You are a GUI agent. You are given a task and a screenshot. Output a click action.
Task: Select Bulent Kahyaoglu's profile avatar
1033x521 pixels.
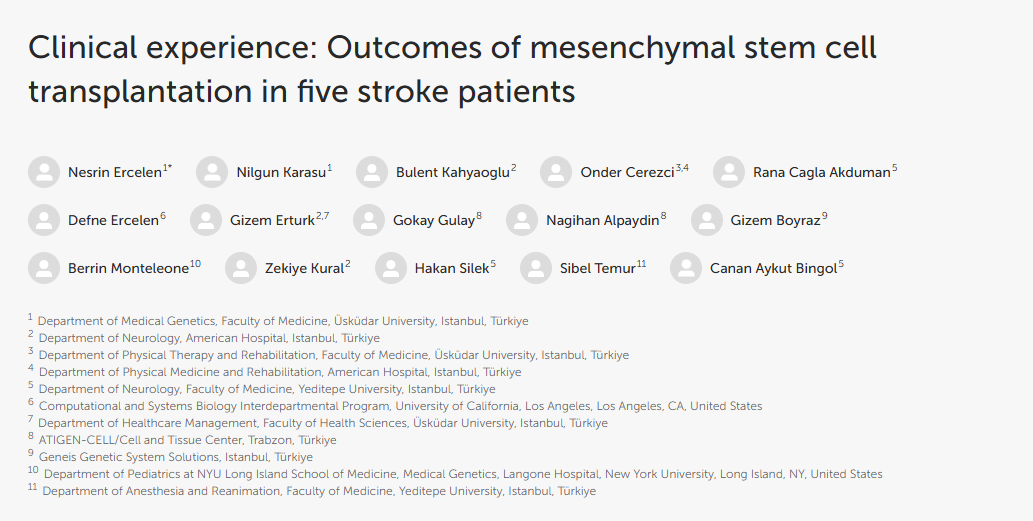pos(372,172)
